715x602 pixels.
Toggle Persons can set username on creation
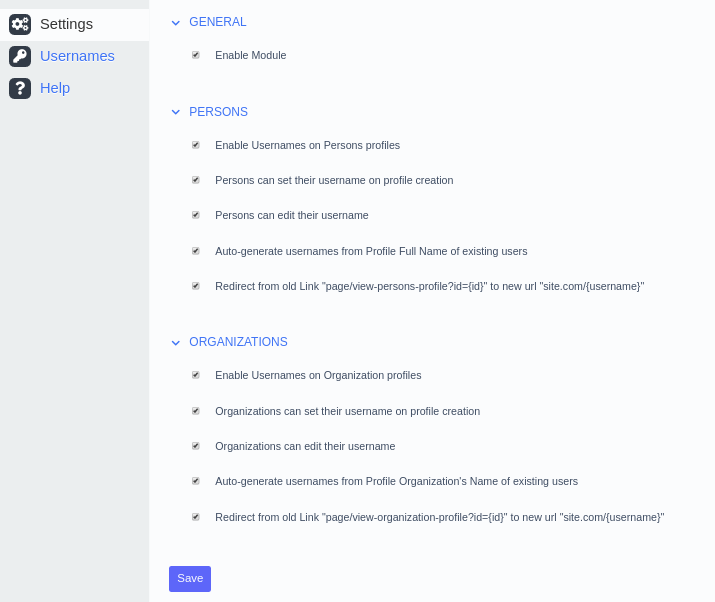tap(196, 180)
